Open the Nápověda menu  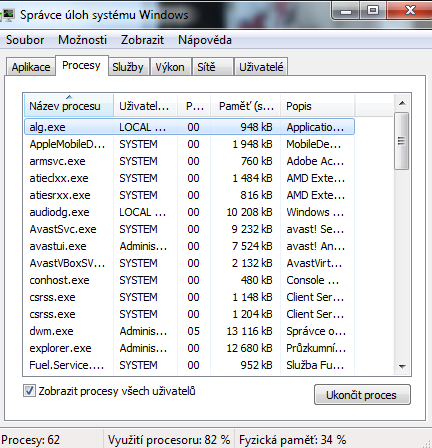205,40
